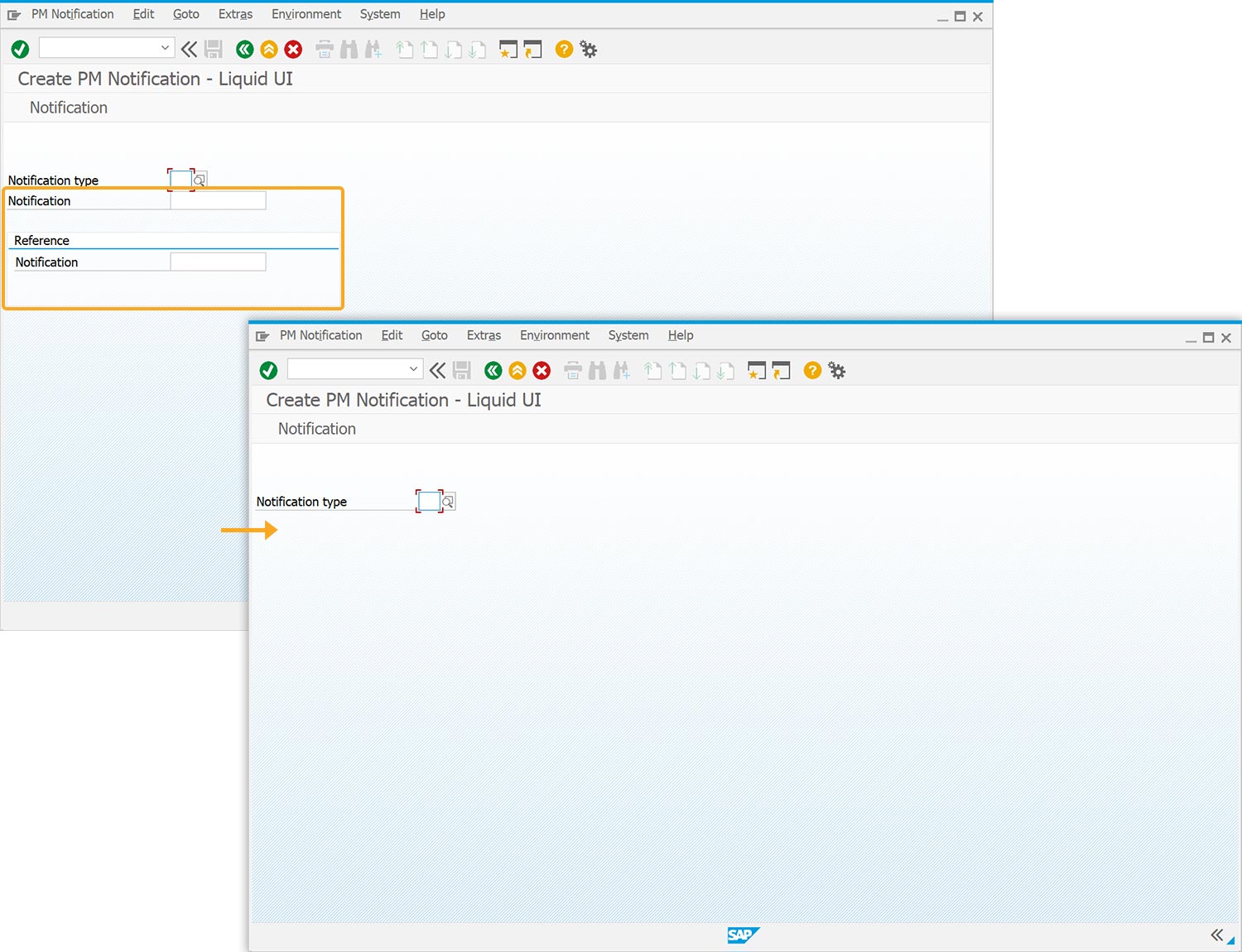1242x952 pixels.
Task: Open Environment menu in back window
Action: (x=306, y=14)
